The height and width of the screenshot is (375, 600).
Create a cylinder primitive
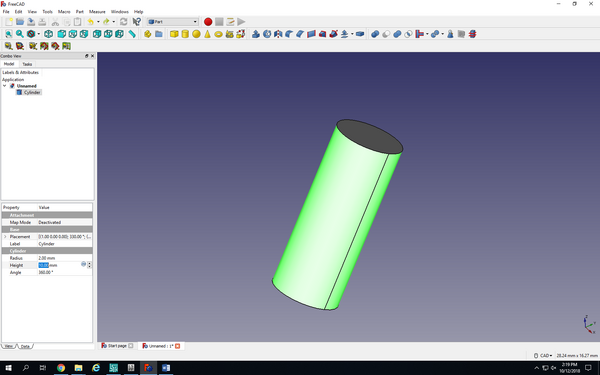(185, 34)
